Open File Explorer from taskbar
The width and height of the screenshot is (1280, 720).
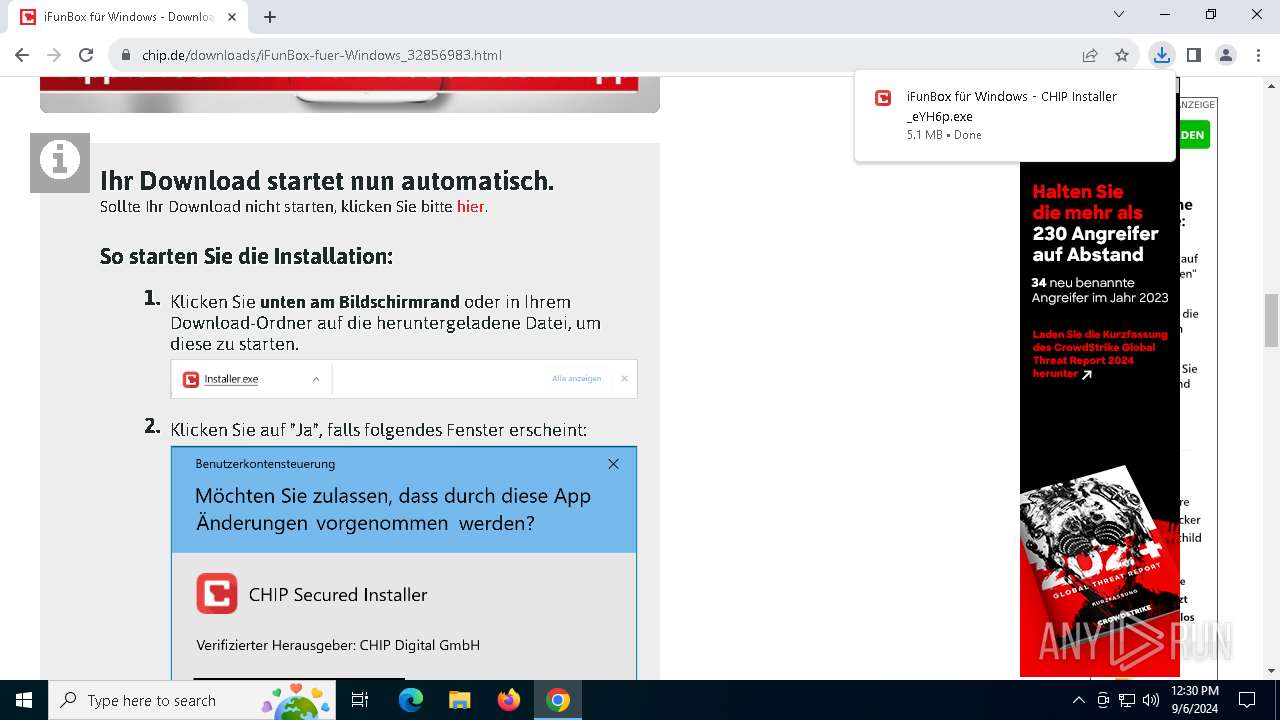pyautogui.click(x=459, y=700)
